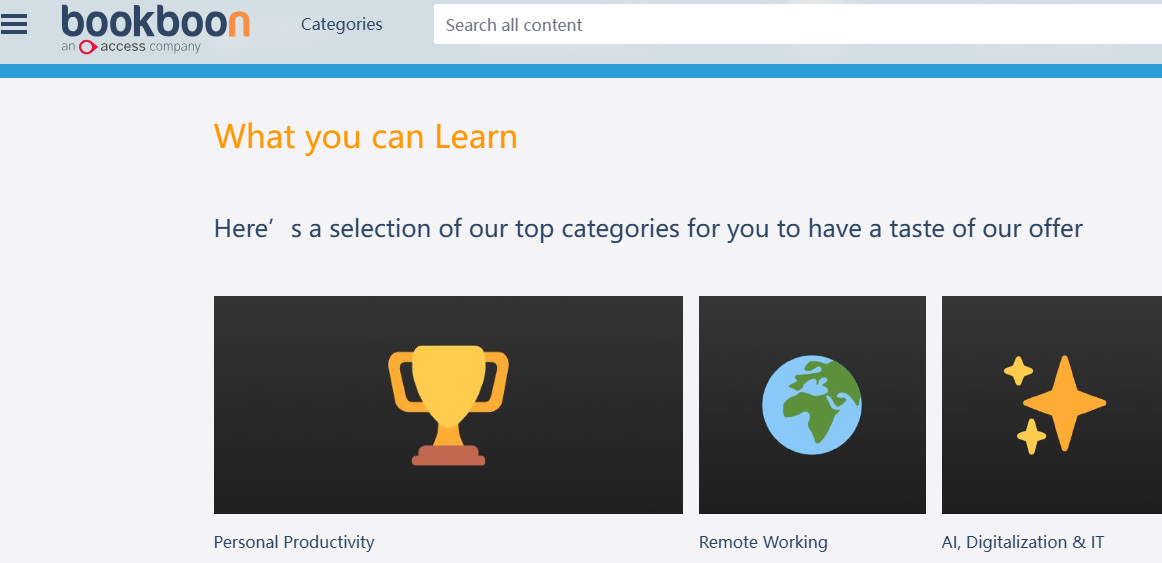The height and width of the screenshot is (563, 1162).
Task: Open the AI, Digitalization & IT link
Action: click(1023, 542)
